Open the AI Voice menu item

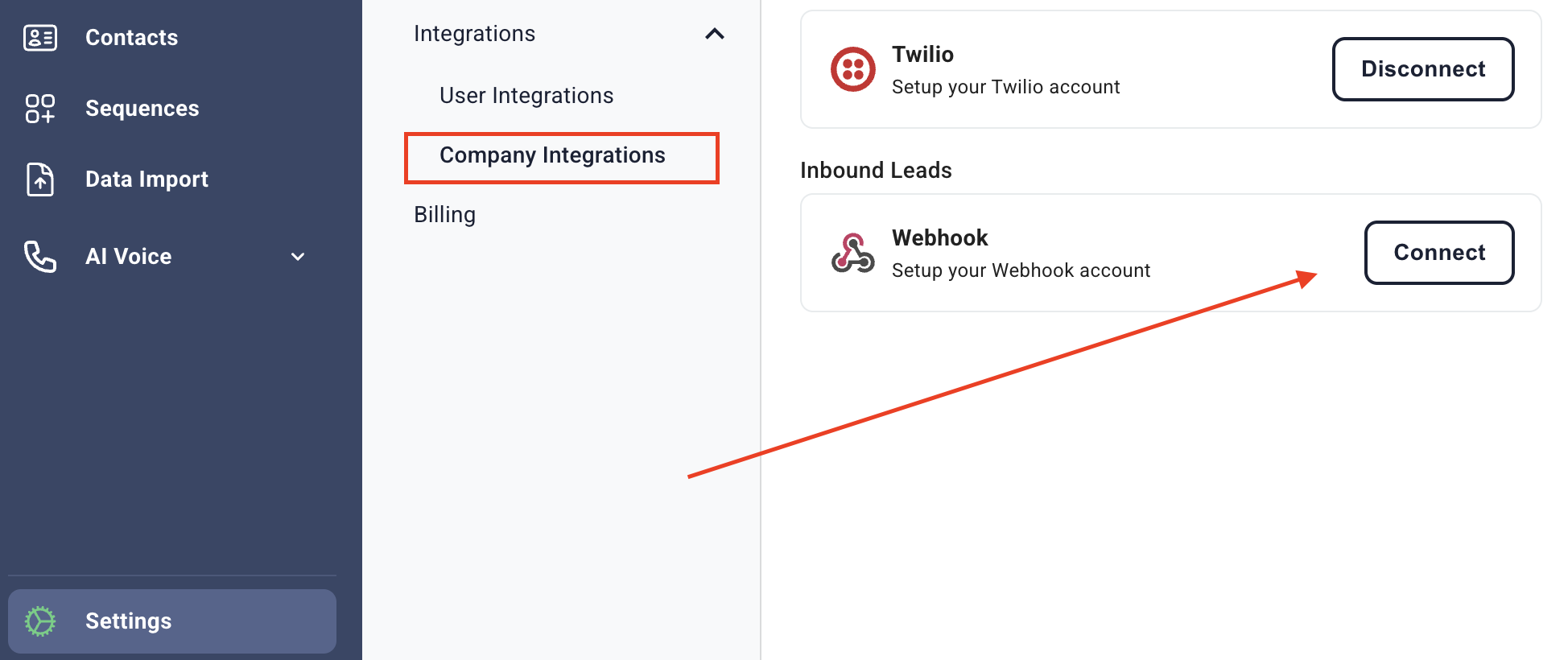coord(129,257)
